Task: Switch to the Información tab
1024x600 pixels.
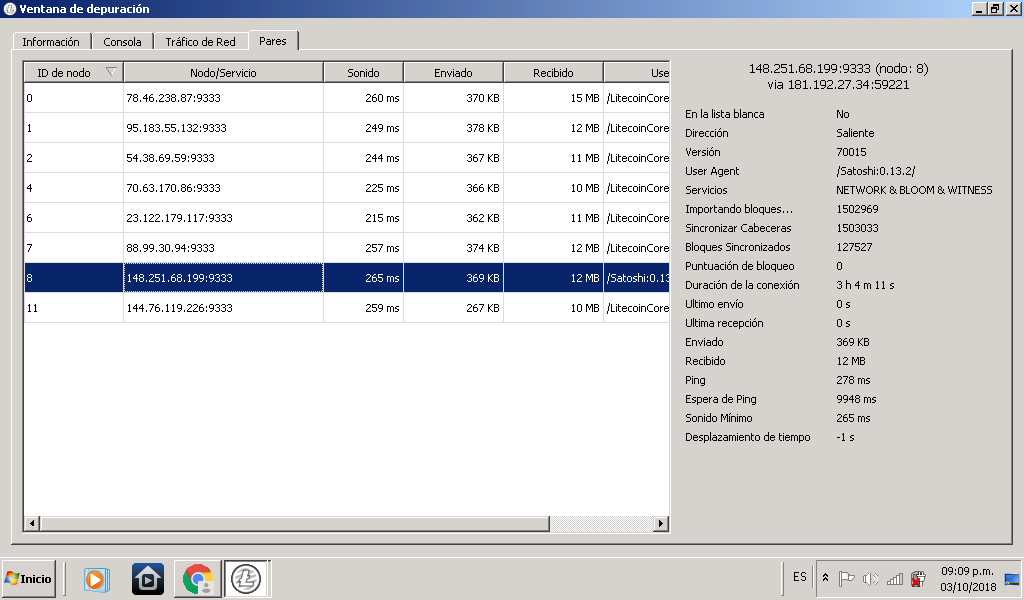Action: pyautogui.click(x=51, y=42)
